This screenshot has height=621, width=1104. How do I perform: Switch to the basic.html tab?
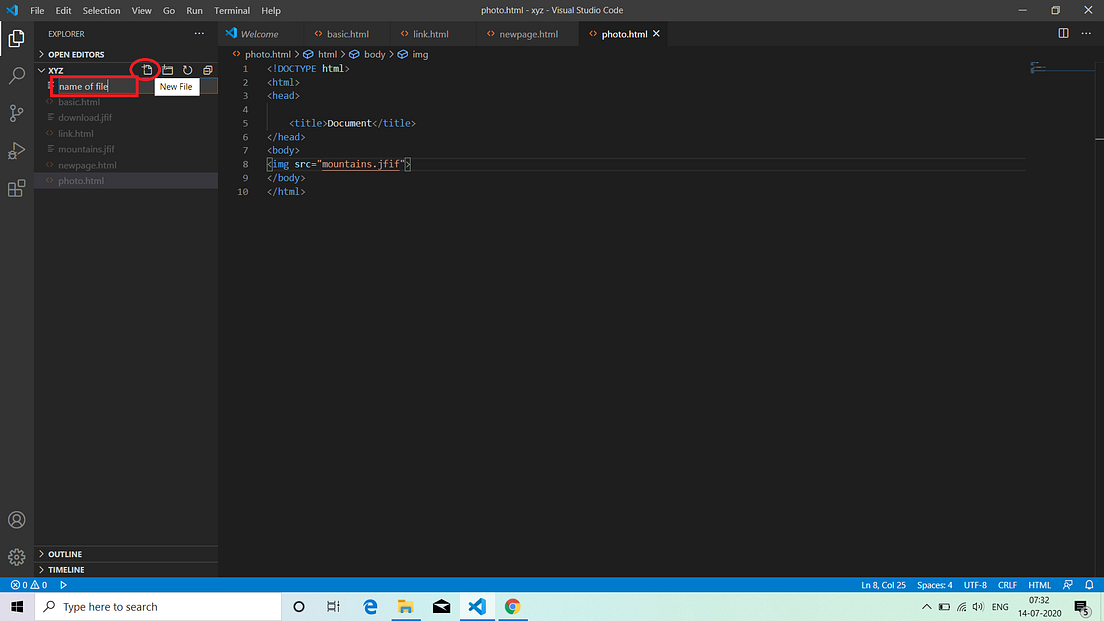click(347, 34)
